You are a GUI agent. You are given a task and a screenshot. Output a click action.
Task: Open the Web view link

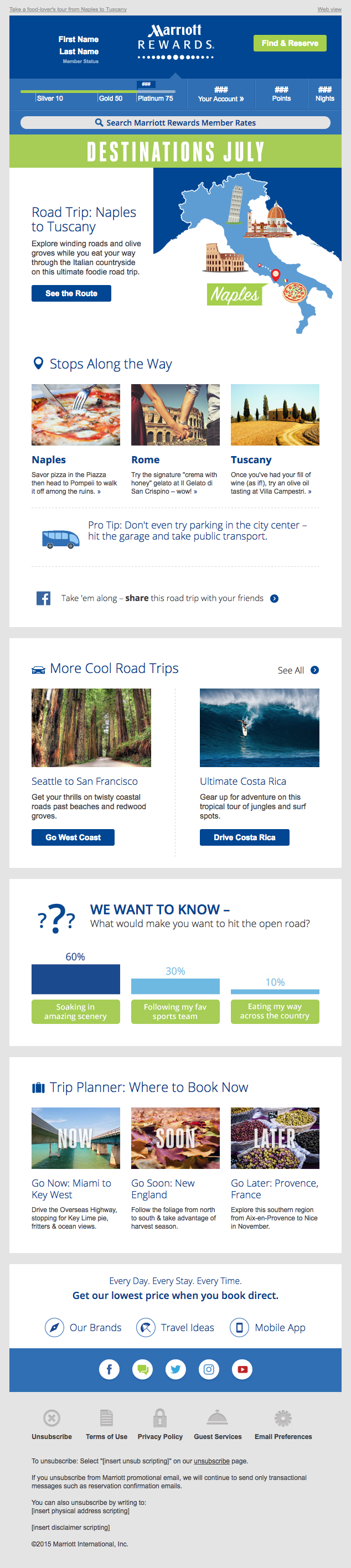coord(329,9)
